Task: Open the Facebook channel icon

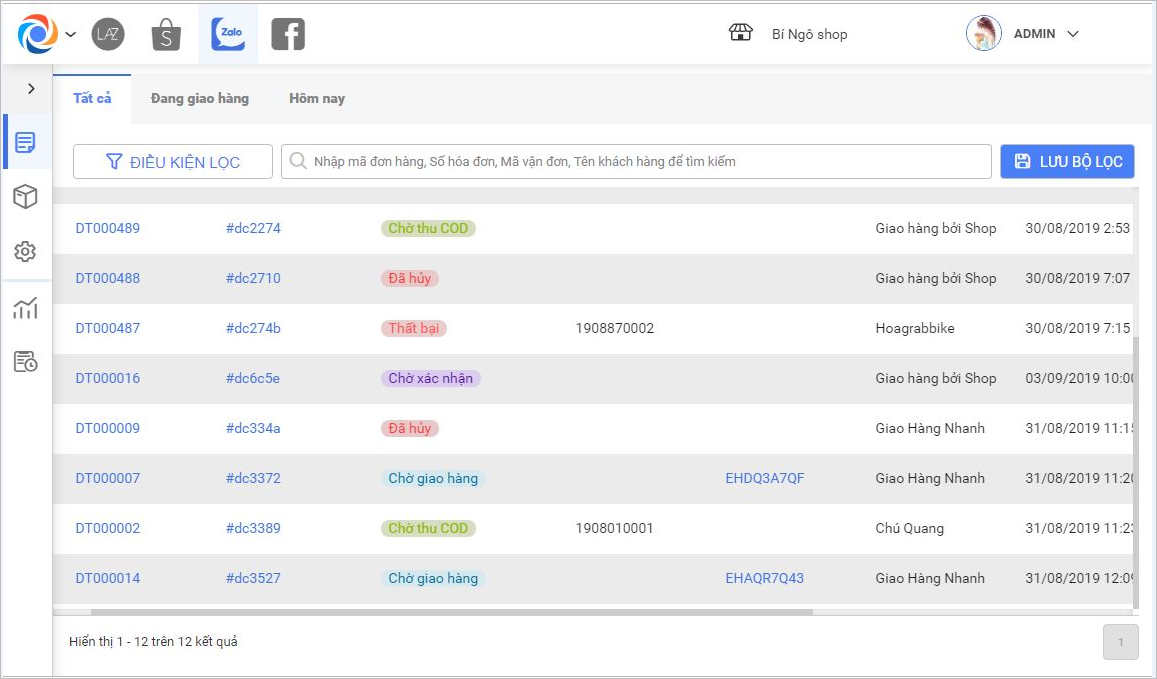Action: [x=288, y=34]
